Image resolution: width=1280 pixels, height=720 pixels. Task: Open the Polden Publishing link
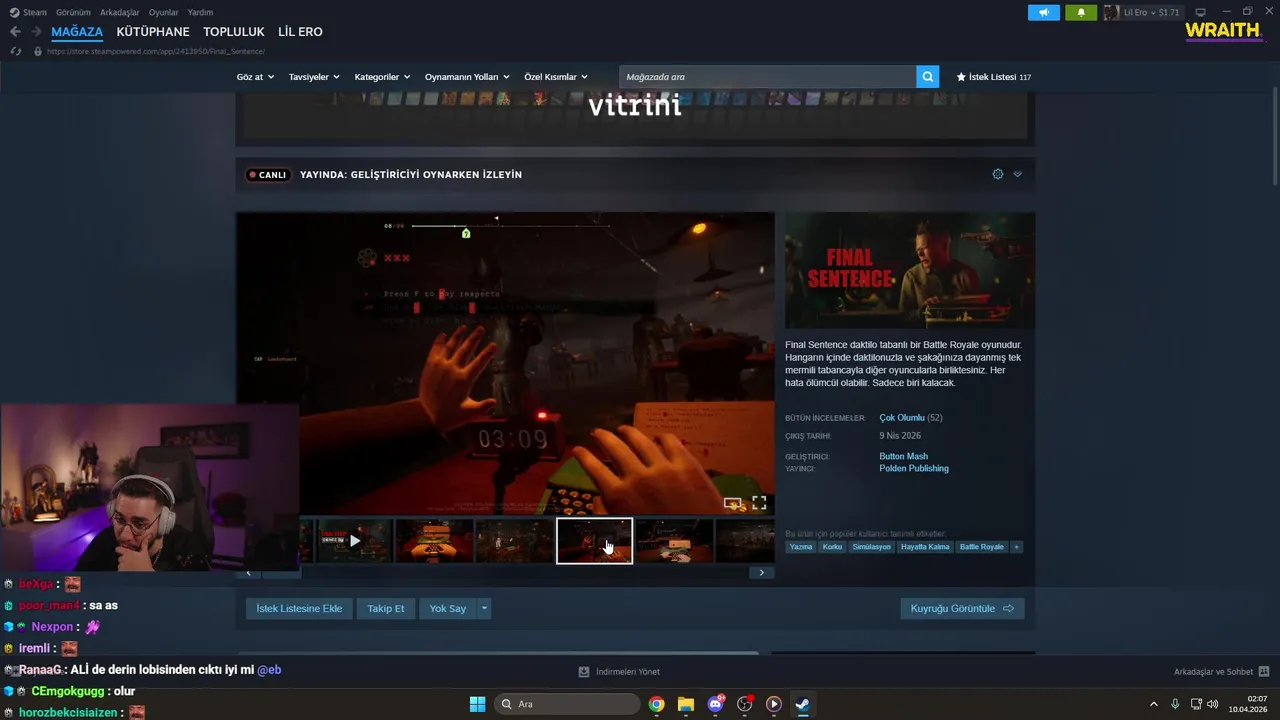click(914, 468)
